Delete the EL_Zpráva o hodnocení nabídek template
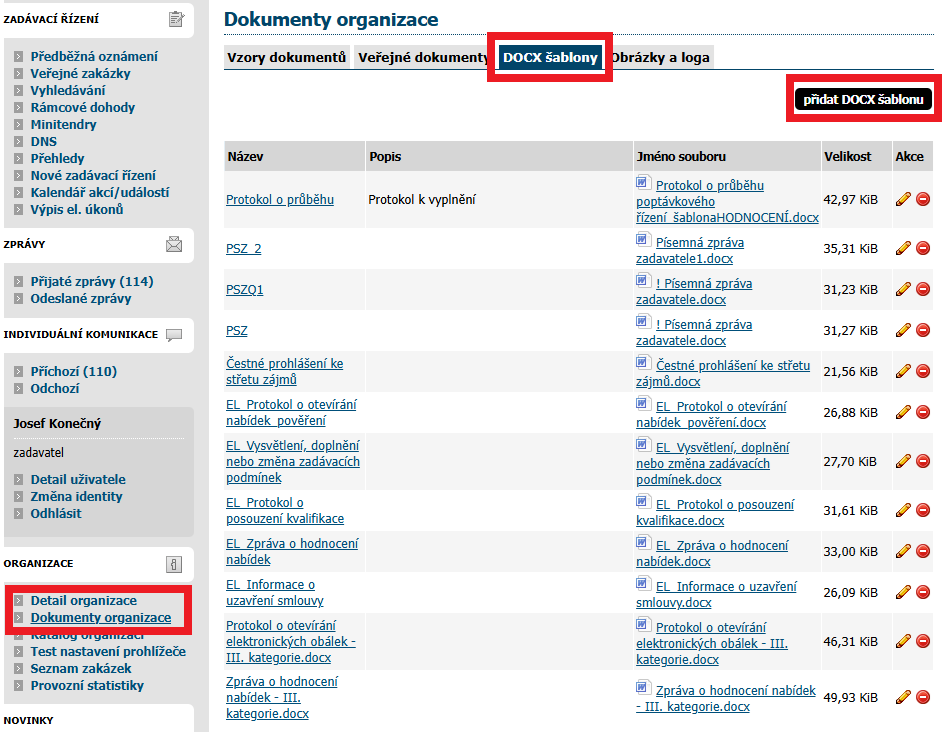This screenshot has height=732, width=944. tap(922, 551)
